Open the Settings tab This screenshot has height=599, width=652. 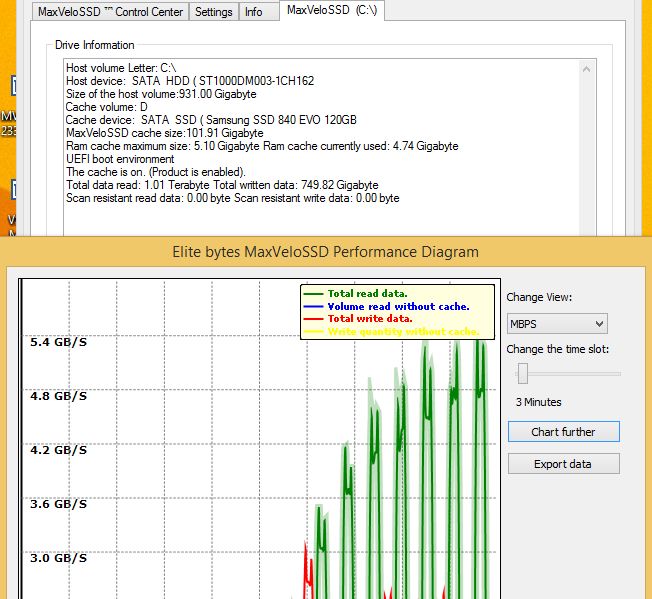coord(214,12)
